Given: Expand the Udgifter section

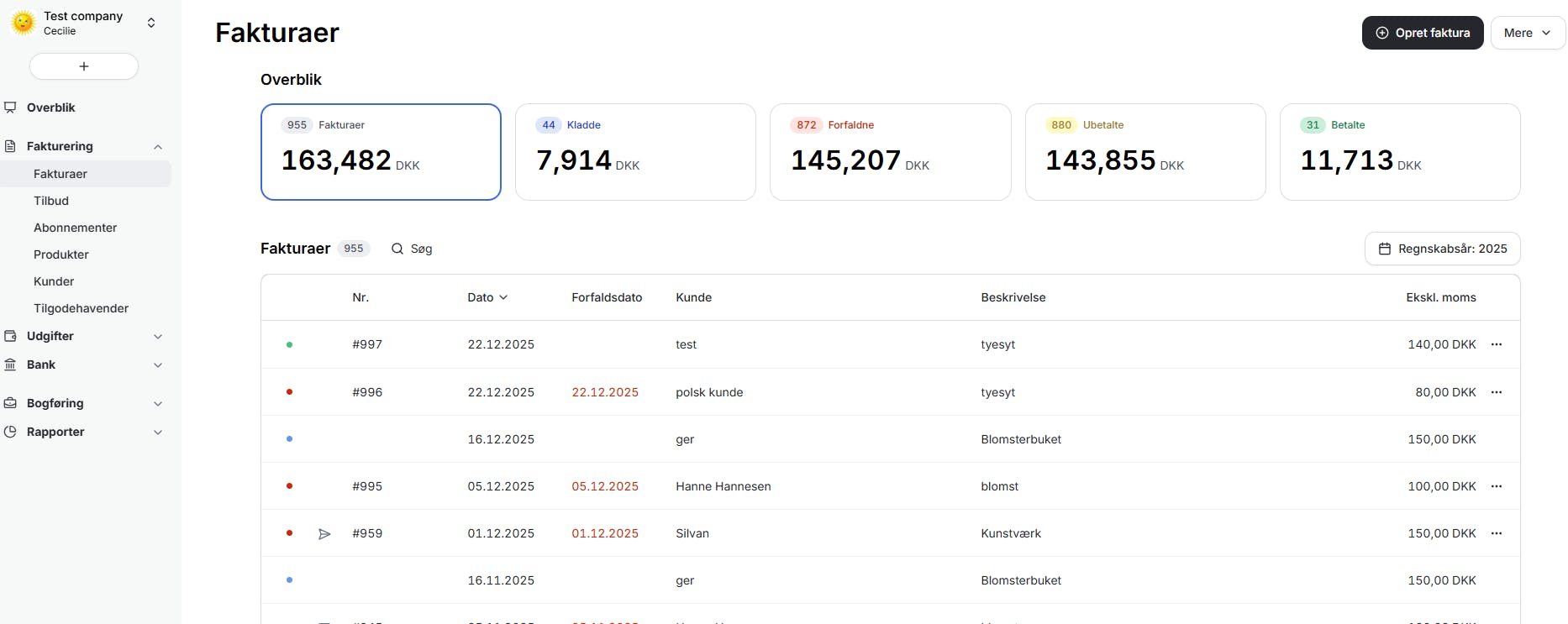Looking at the screenshot, I should click(x=157, y=337).
